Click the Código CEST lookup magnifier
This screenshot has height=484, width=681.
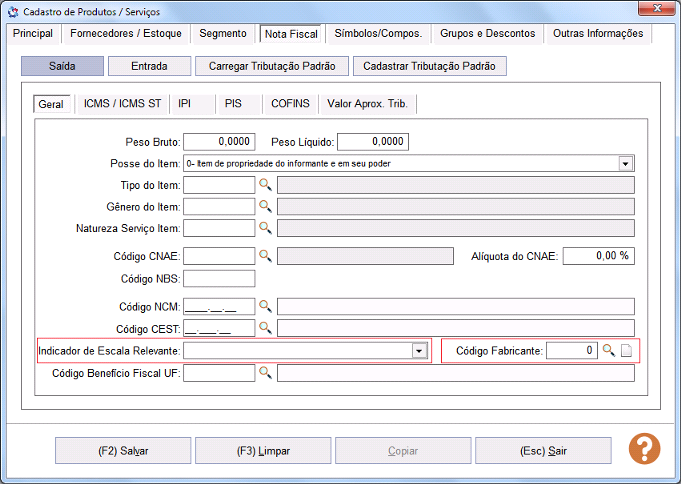click(265, 328)
